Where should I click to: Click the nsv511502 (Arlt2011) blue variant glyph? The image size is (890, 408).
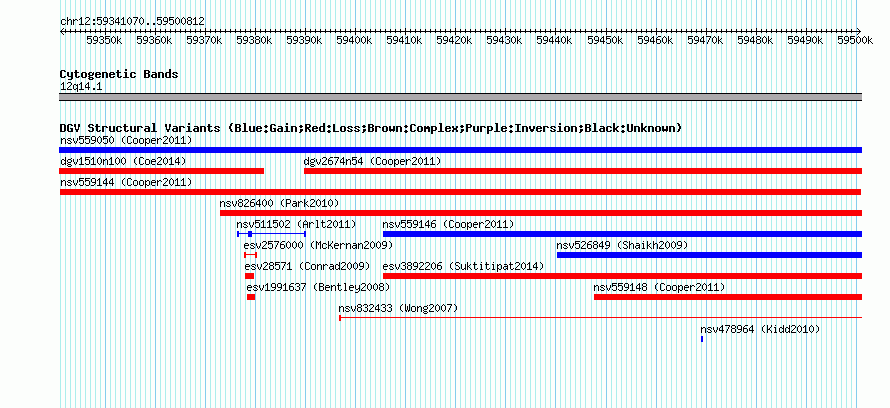coord(271,234)
